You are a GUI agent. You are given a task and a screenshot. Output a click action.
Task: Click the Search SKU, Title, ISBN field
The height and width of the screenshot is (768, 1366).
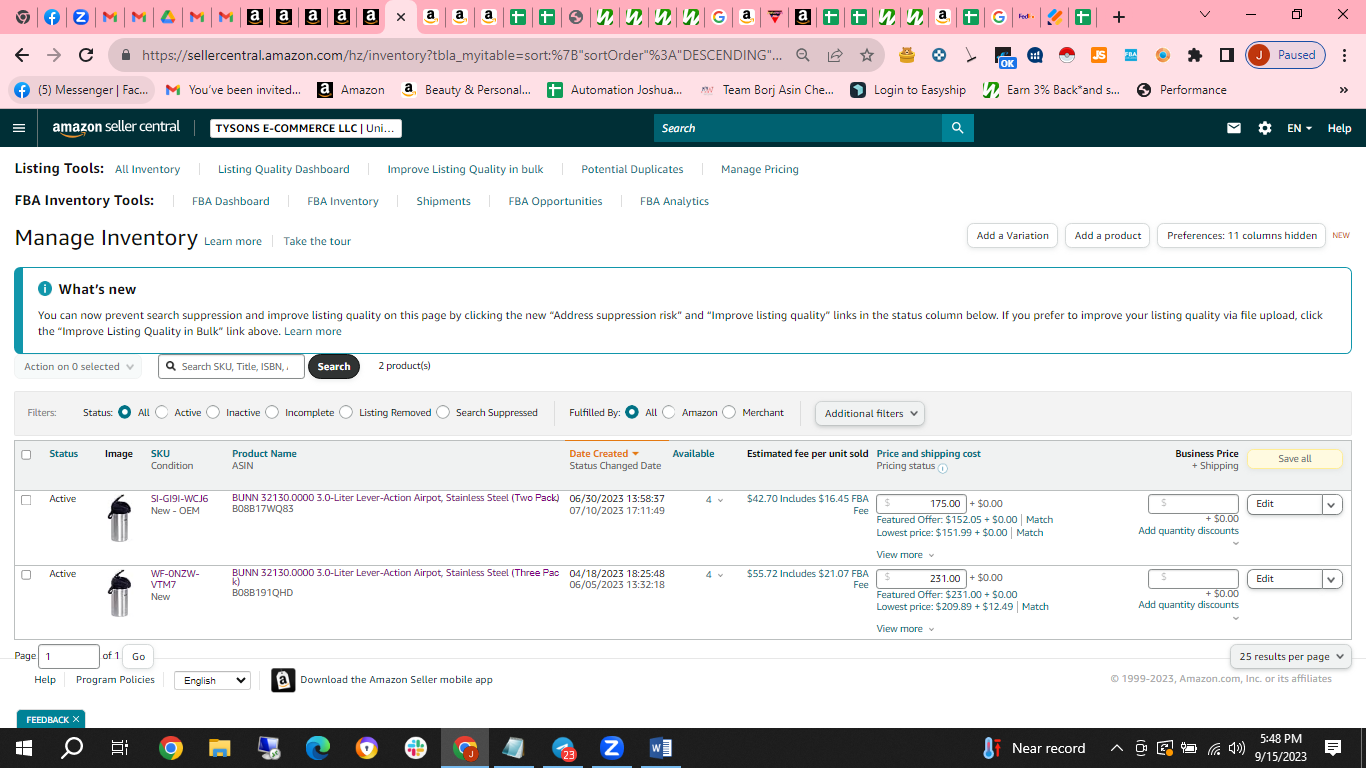(x=231, y=367)
